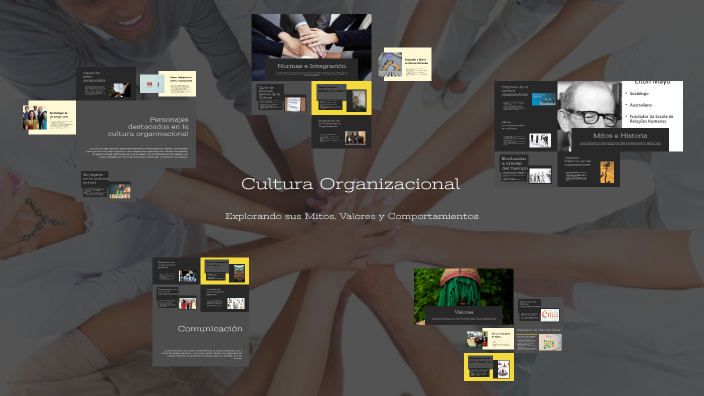Select the dark slide beside the yellow Comunicación slide
The height and width of the screenshot is (396, 704).
coord(176,271)
